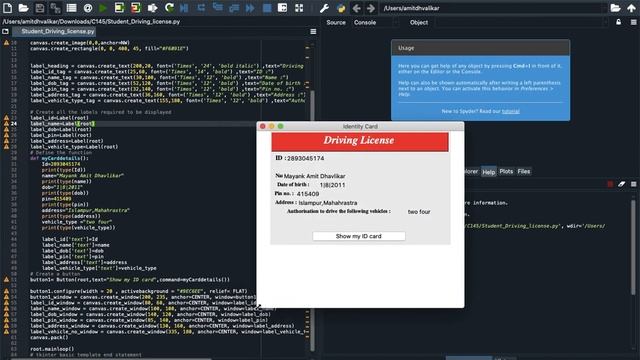Save the current file
The width and height of the screenshot is (640, 360).
(40, 8)
